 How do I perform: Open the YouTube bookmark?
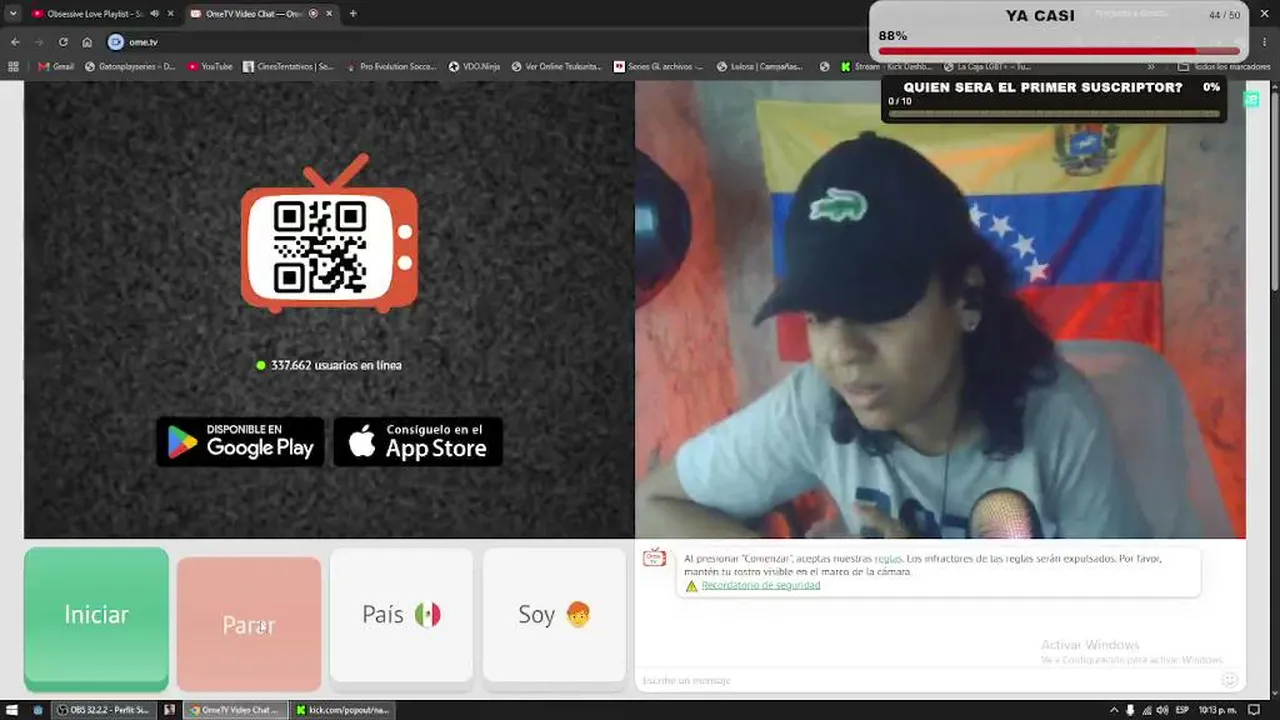(210, 67)
